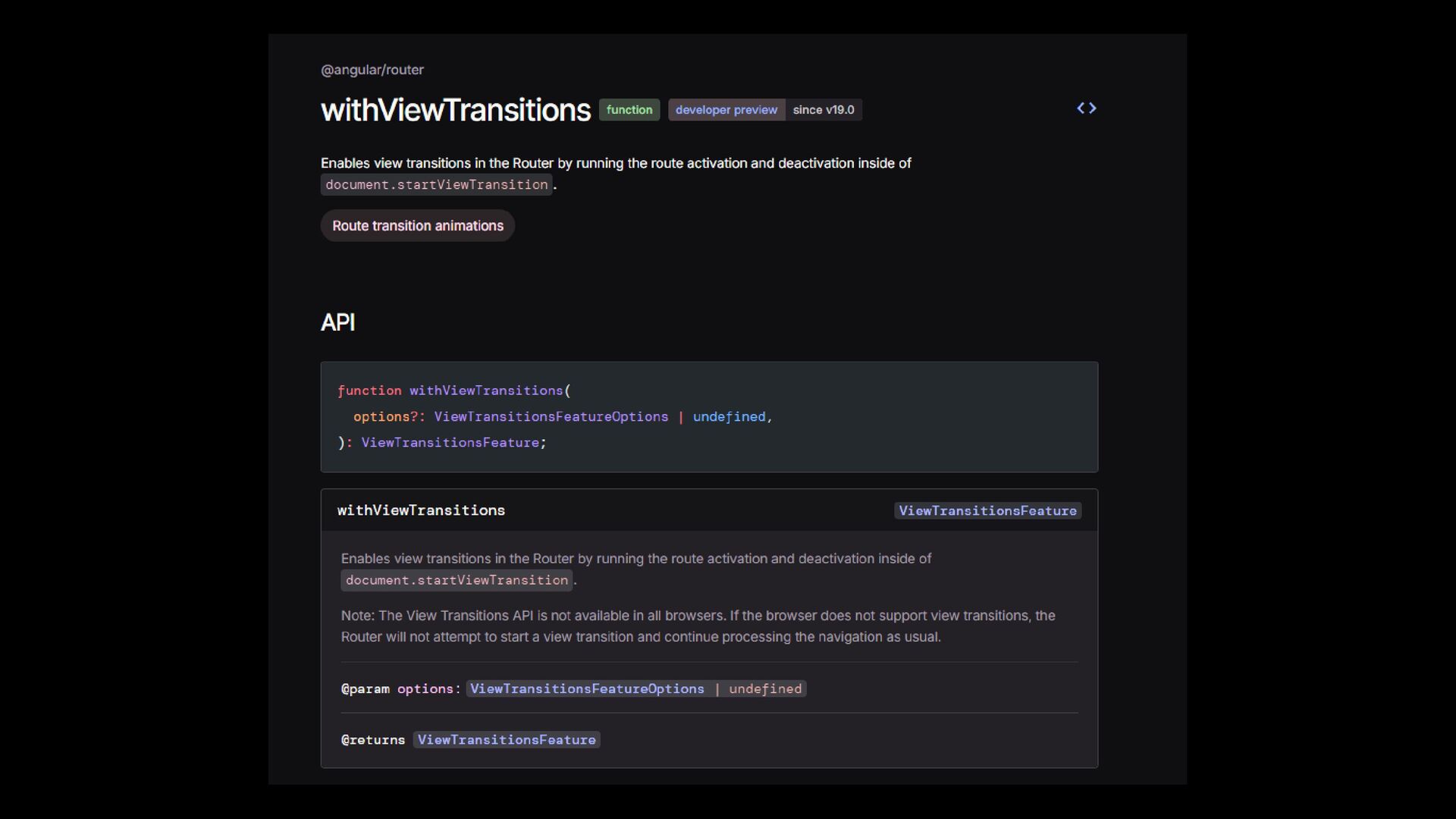The image size is (1456, 819).
Task: Click the ViewTransitionsFeature badge in card header
Action: click(987, 511)
